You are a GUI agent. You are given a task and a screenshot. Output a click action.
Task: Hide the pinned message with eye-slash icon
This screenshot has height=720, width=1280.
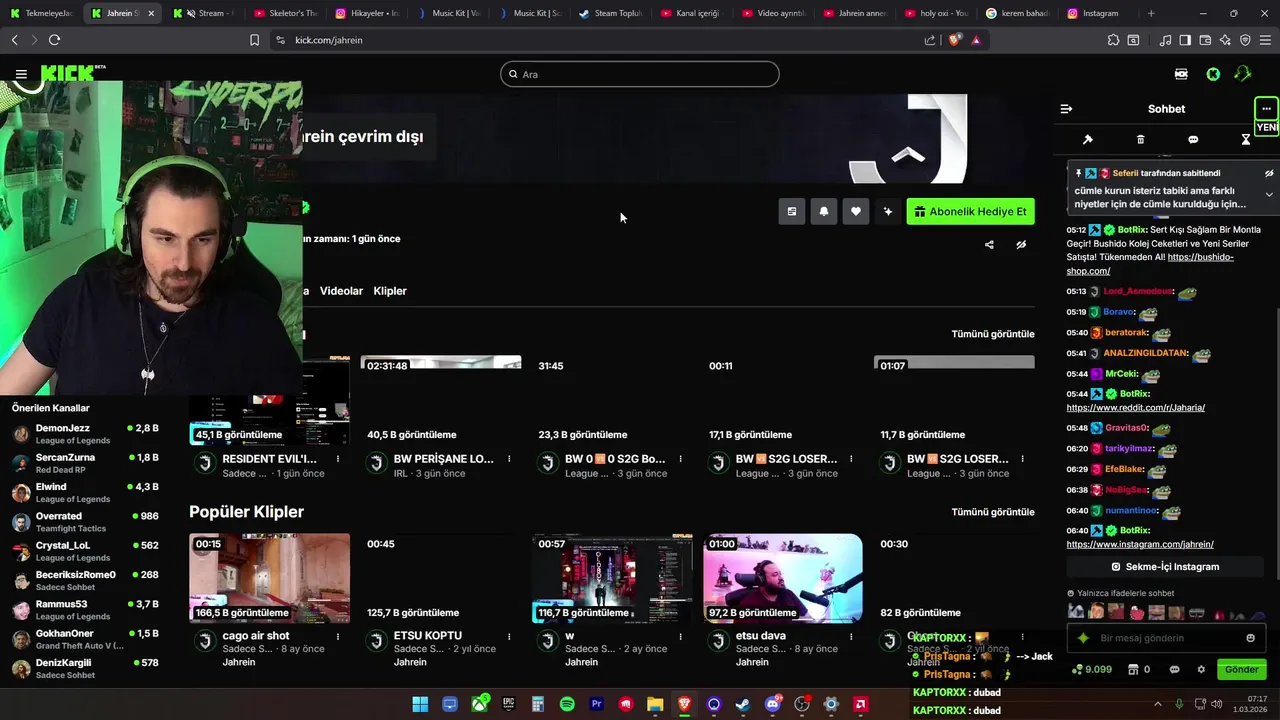(1269, 173)
